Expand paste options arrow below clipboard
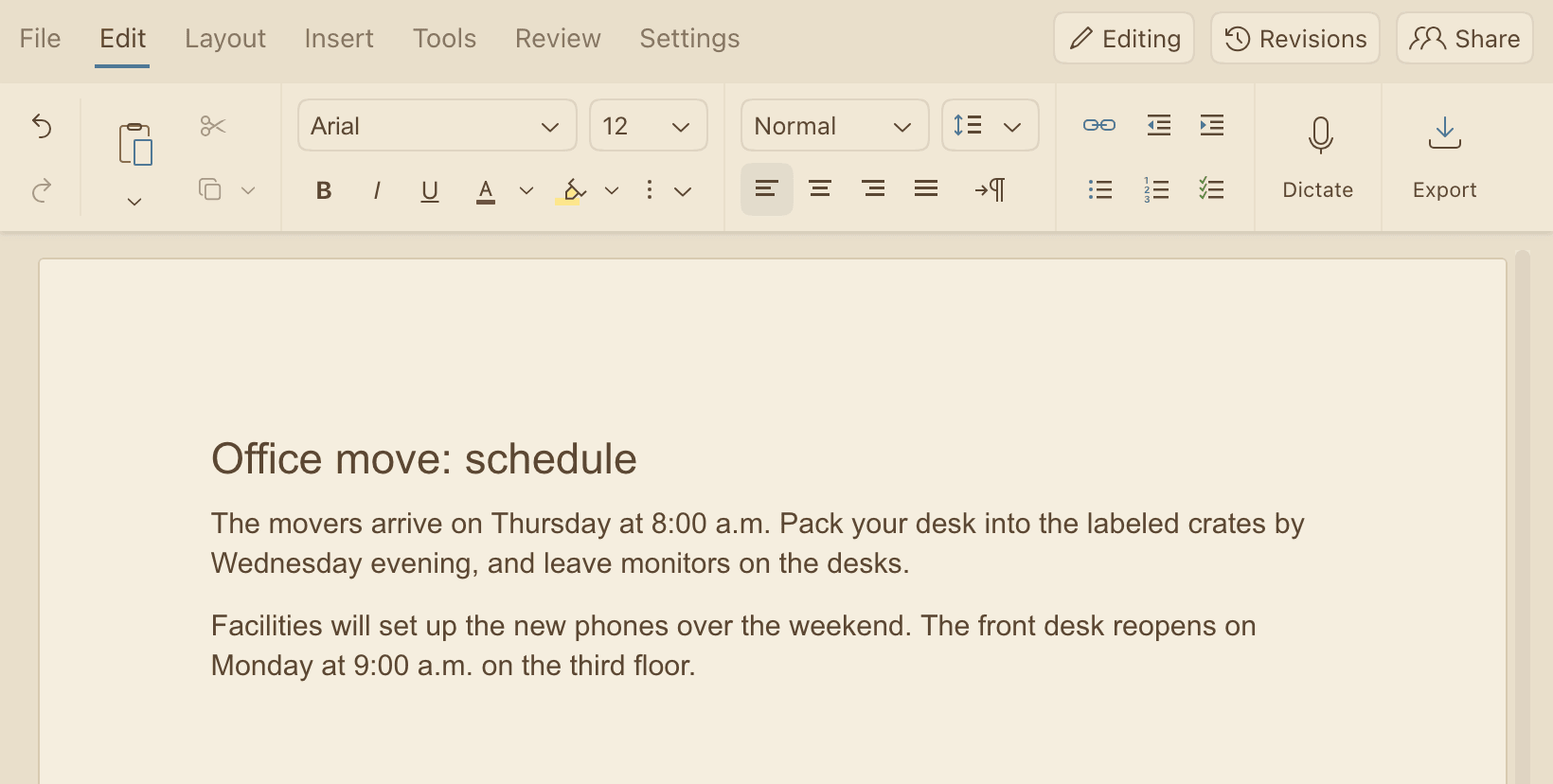 pos(134,201)
